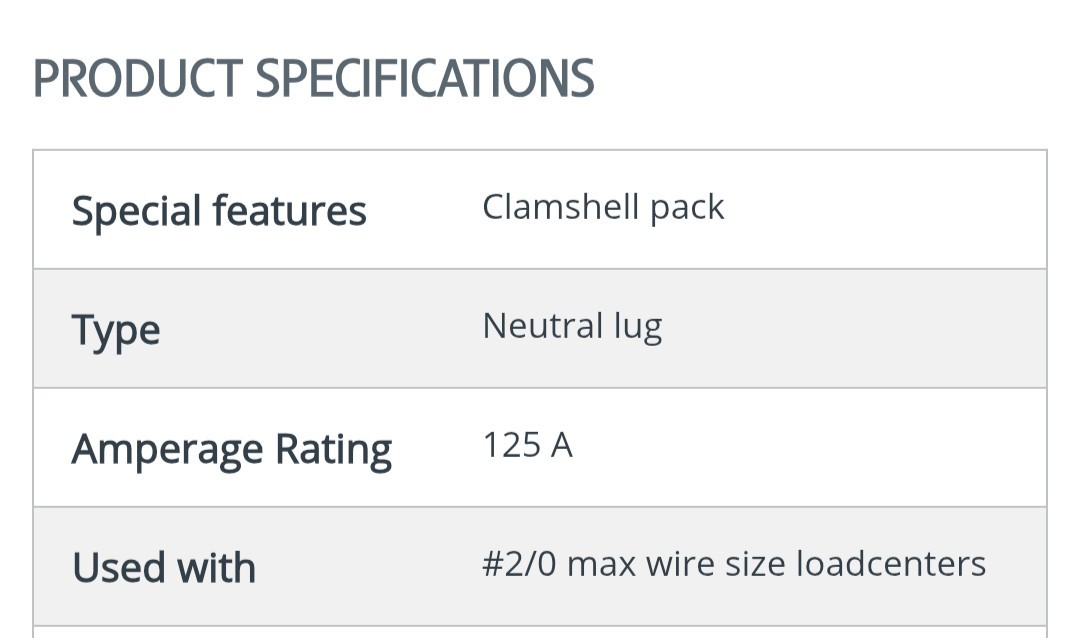Click the word 'Special' in first row

[136, 210]
